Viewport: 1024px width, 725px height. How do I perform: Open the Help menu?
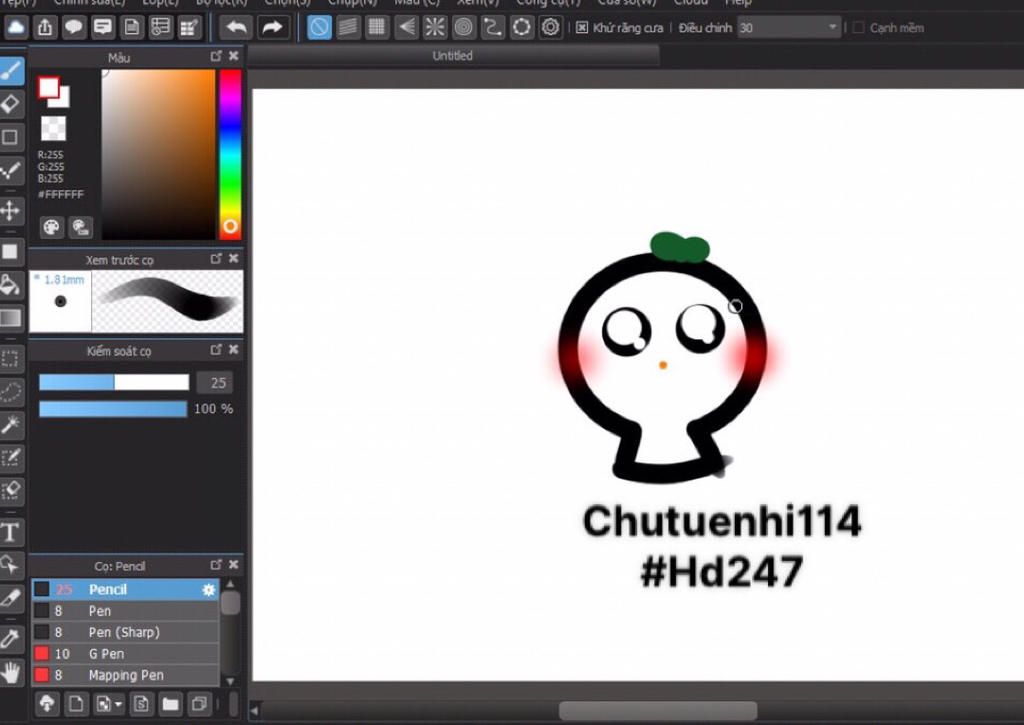(x=739, y=3)
